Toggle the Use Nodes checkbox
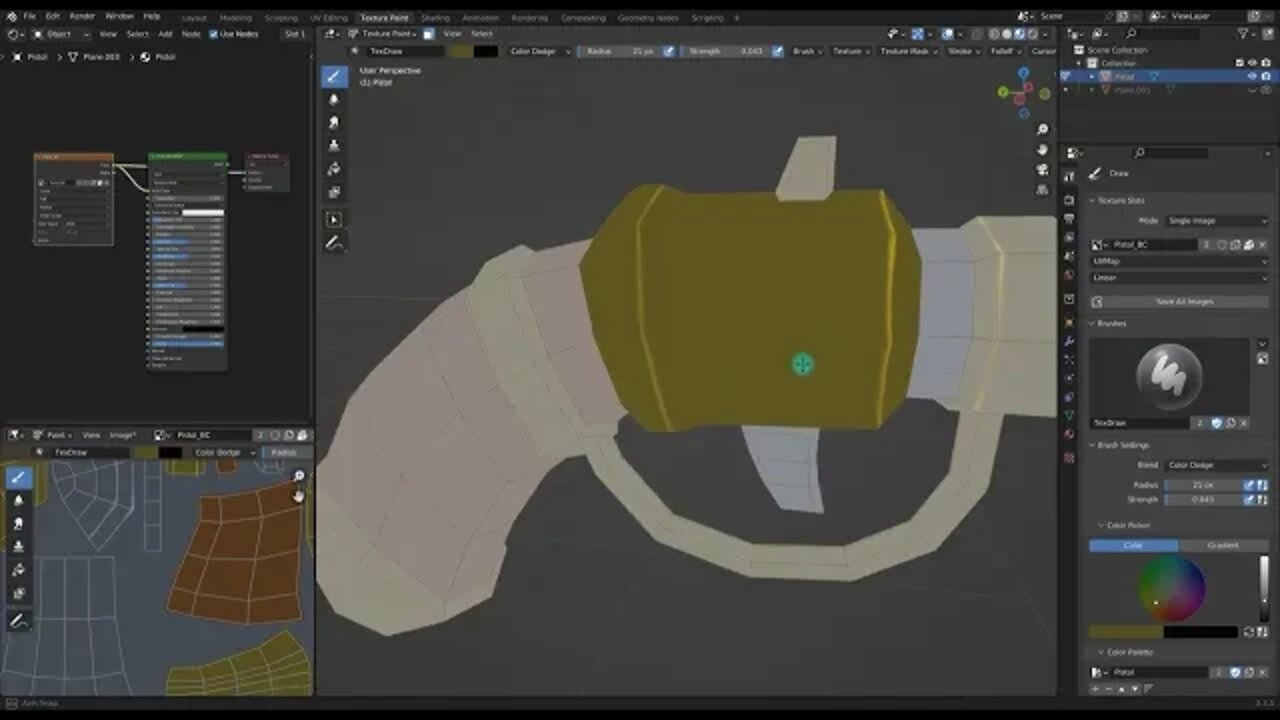Viewport: 1280px width, 720px height. pyautogui.click(x=213, y=34)
